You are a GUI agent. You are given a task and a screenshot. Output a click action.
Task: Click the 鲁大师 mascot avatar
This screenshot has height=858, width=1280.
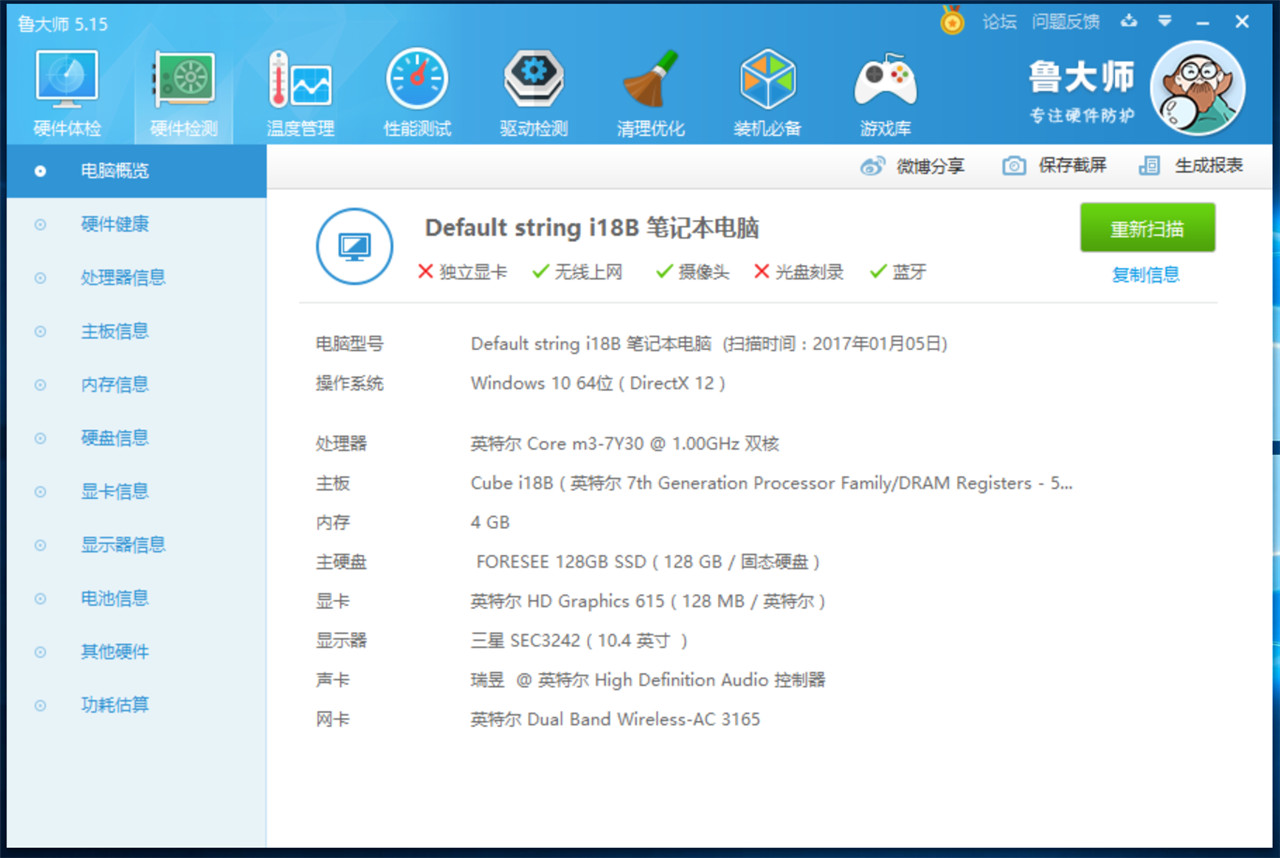pyautogui.click(x=1197, y=88)
